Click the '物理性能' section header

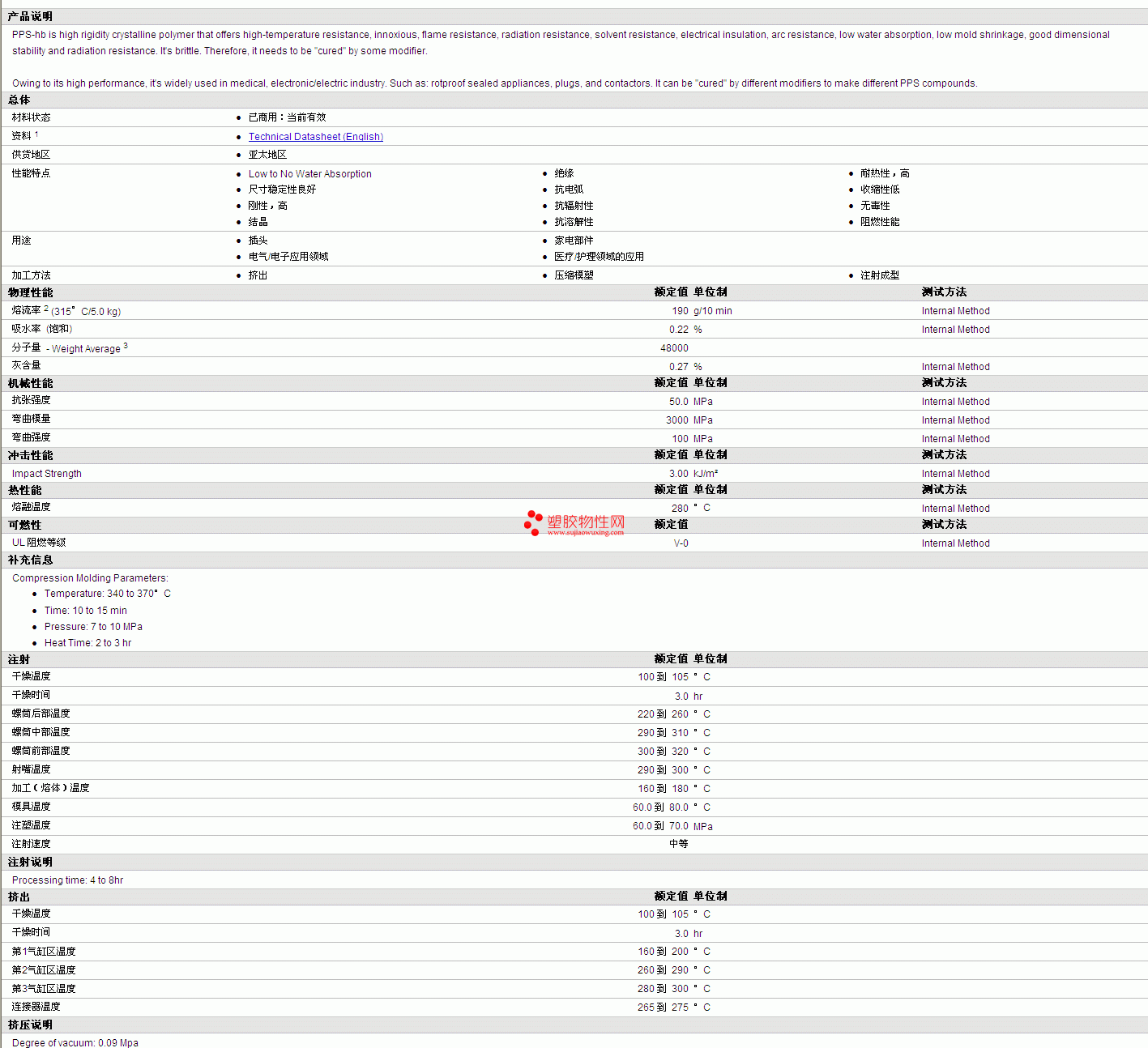[30, 292]
